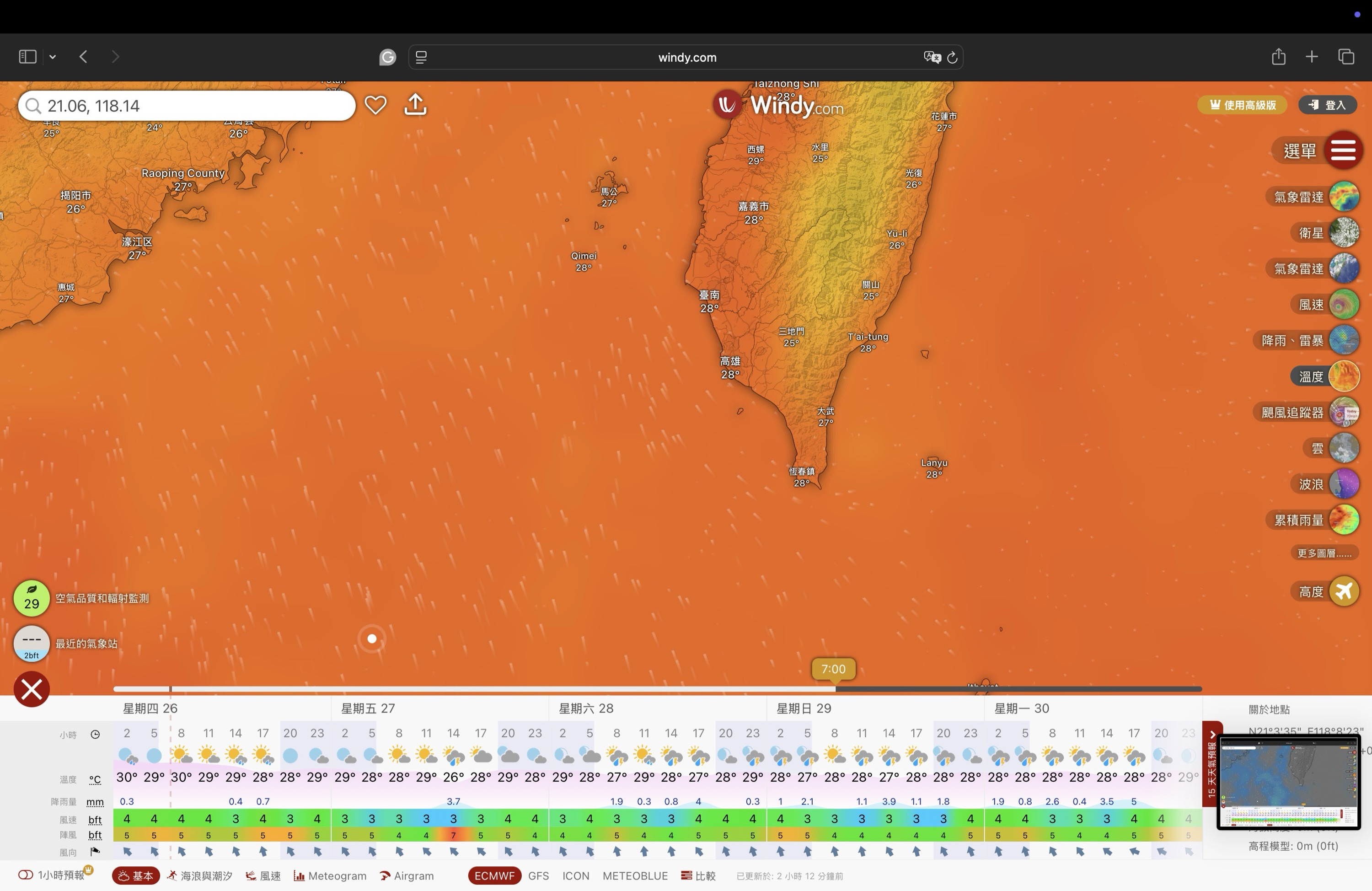Switch forecast model to ICON
This screenshot has width=1372, height=891.
click(575, 875)
